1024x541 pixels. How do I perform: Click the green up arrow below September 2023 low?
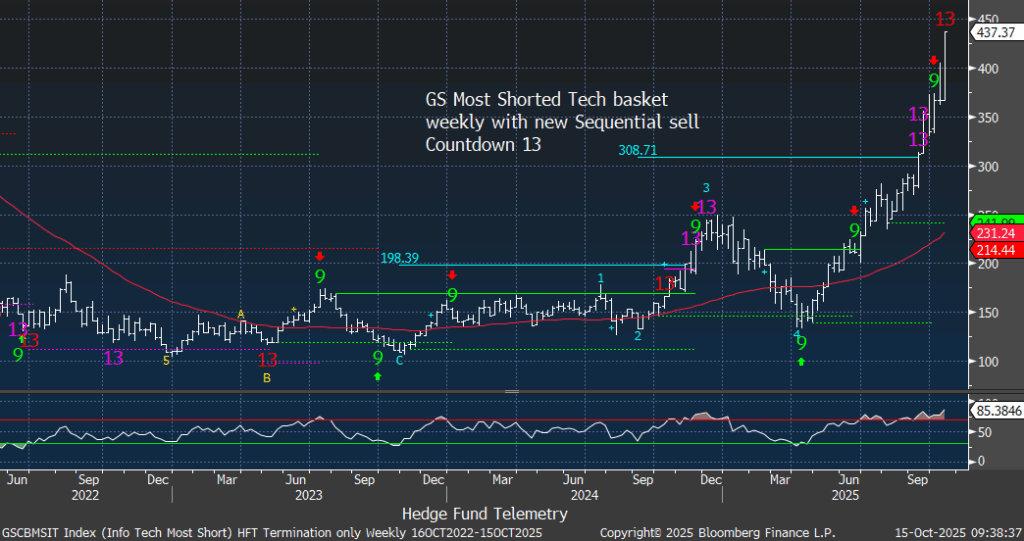coord(378,376)
